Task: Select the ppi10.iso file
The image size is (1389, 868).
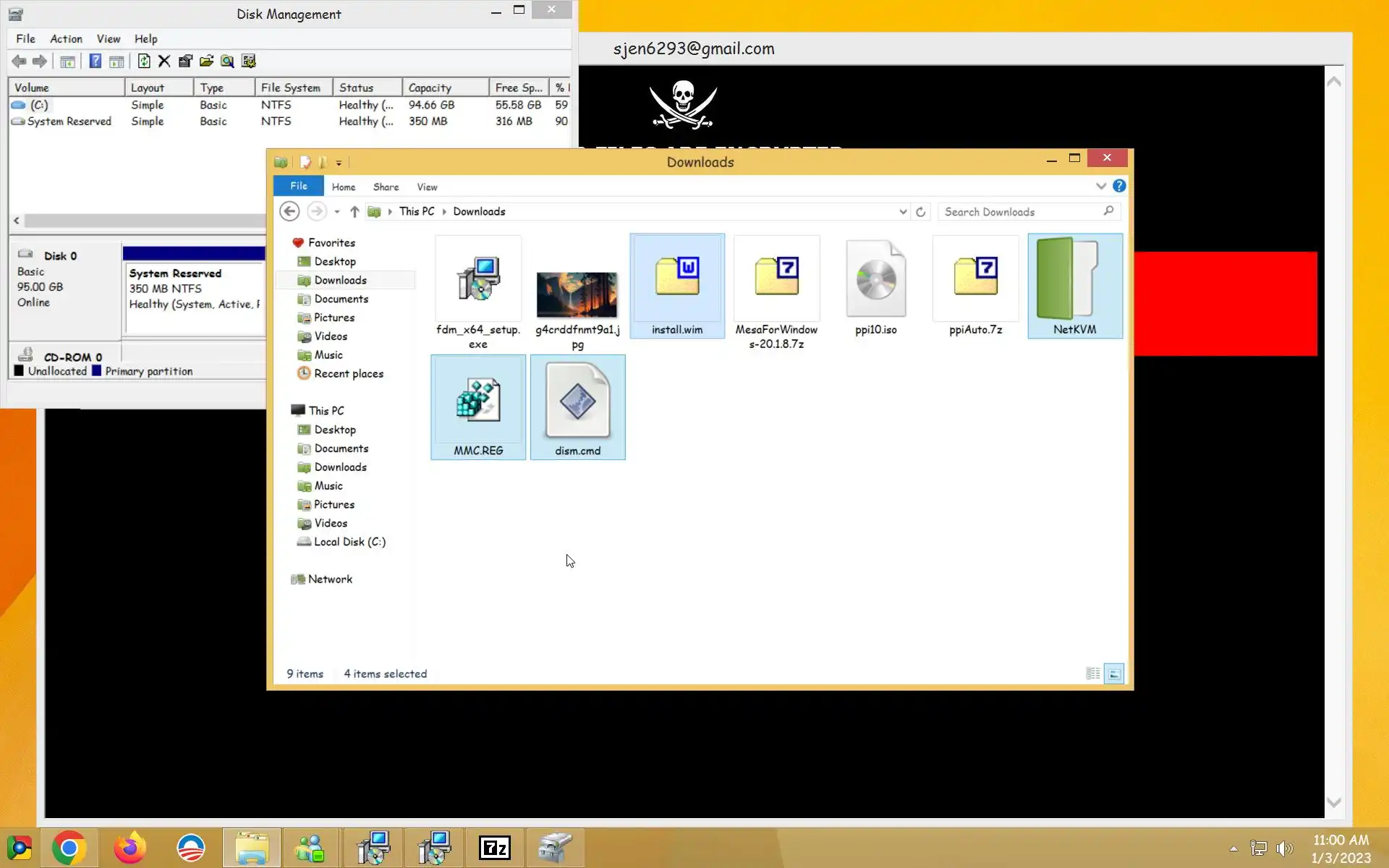Action: tap(875, 287)
